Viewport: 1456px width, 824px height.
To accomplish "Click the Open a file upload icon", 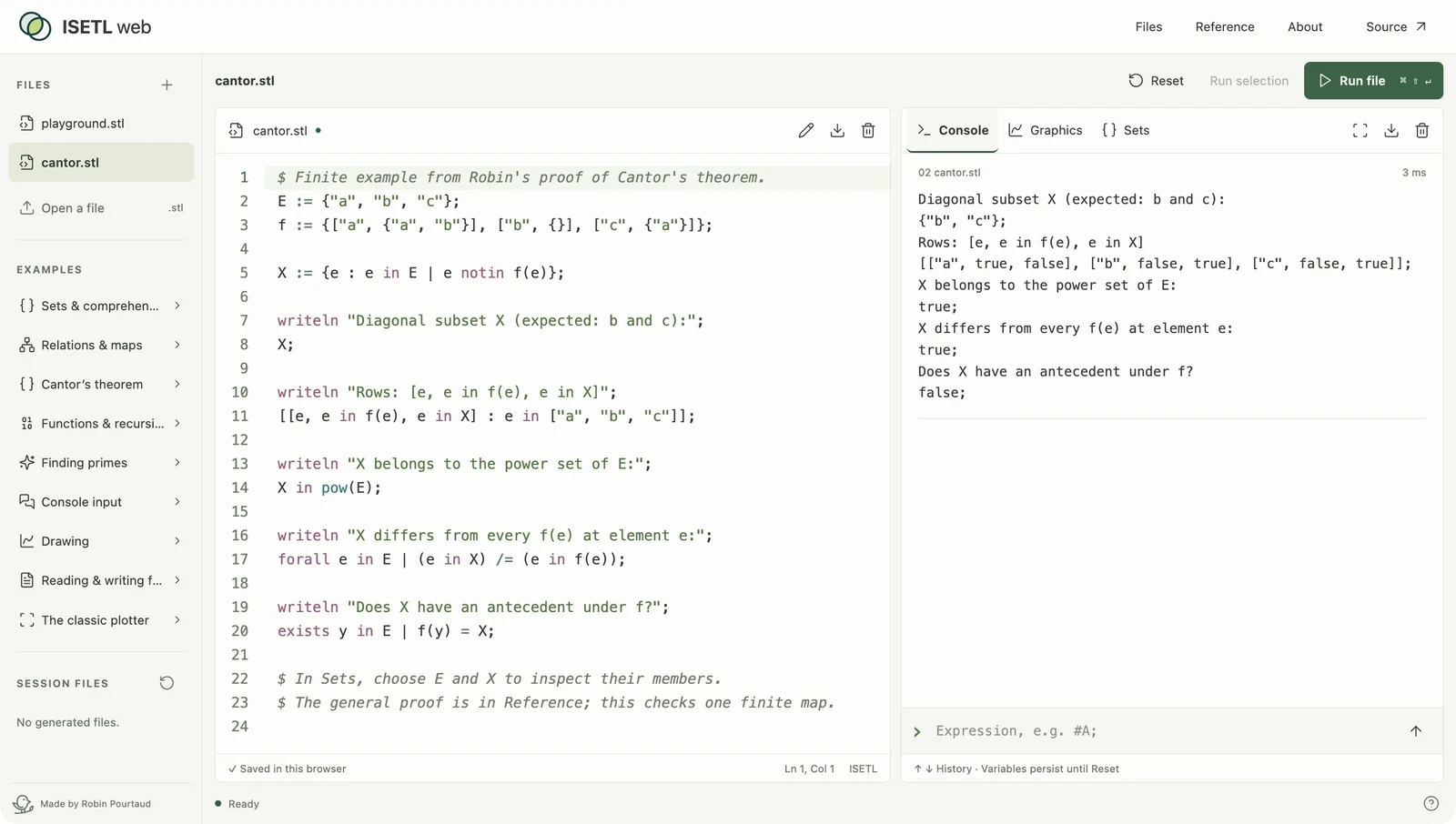I will click(x=27, y=207).
